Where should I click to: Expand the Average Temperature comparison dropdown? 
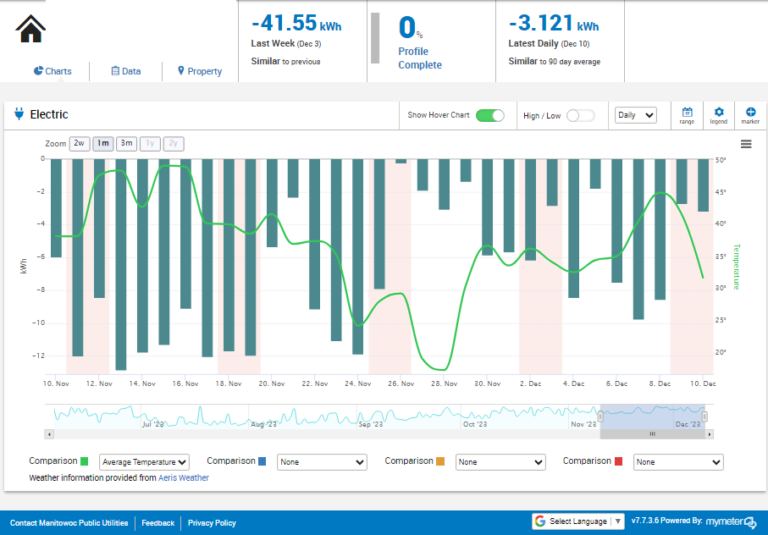point(144,462)
